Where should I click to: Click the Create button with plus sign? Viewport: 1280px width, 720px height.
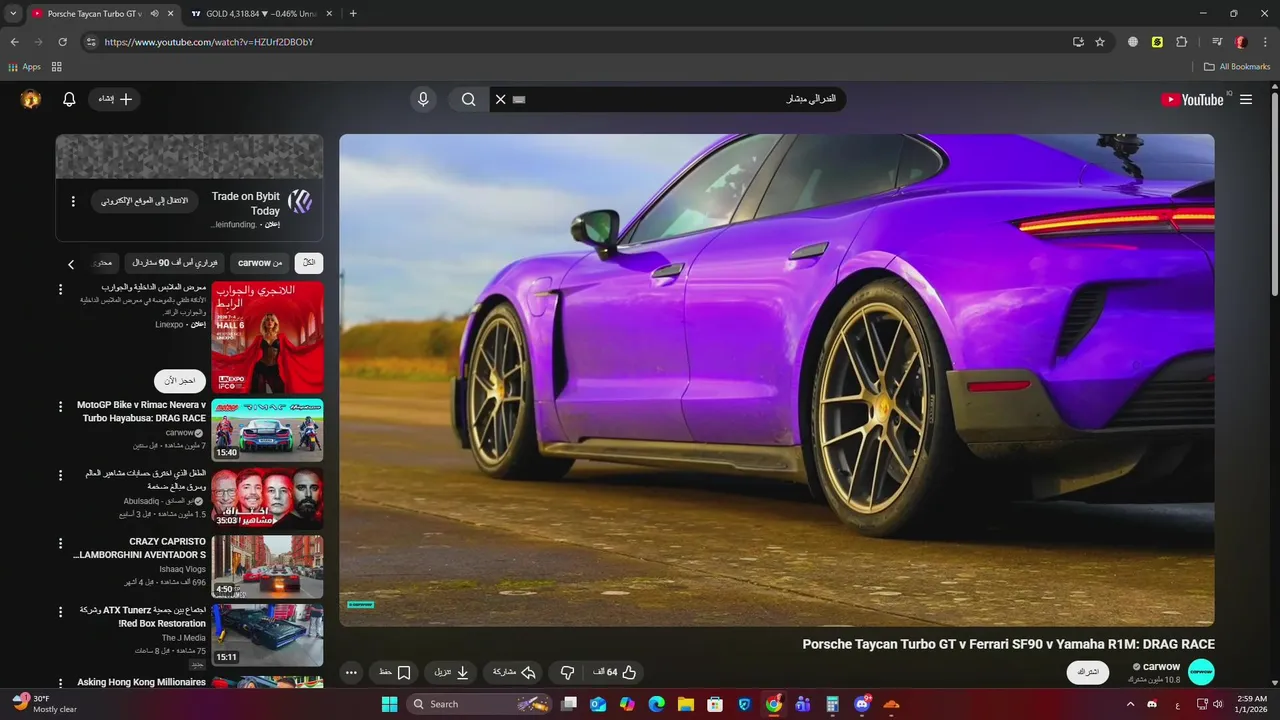pos(114,99)
